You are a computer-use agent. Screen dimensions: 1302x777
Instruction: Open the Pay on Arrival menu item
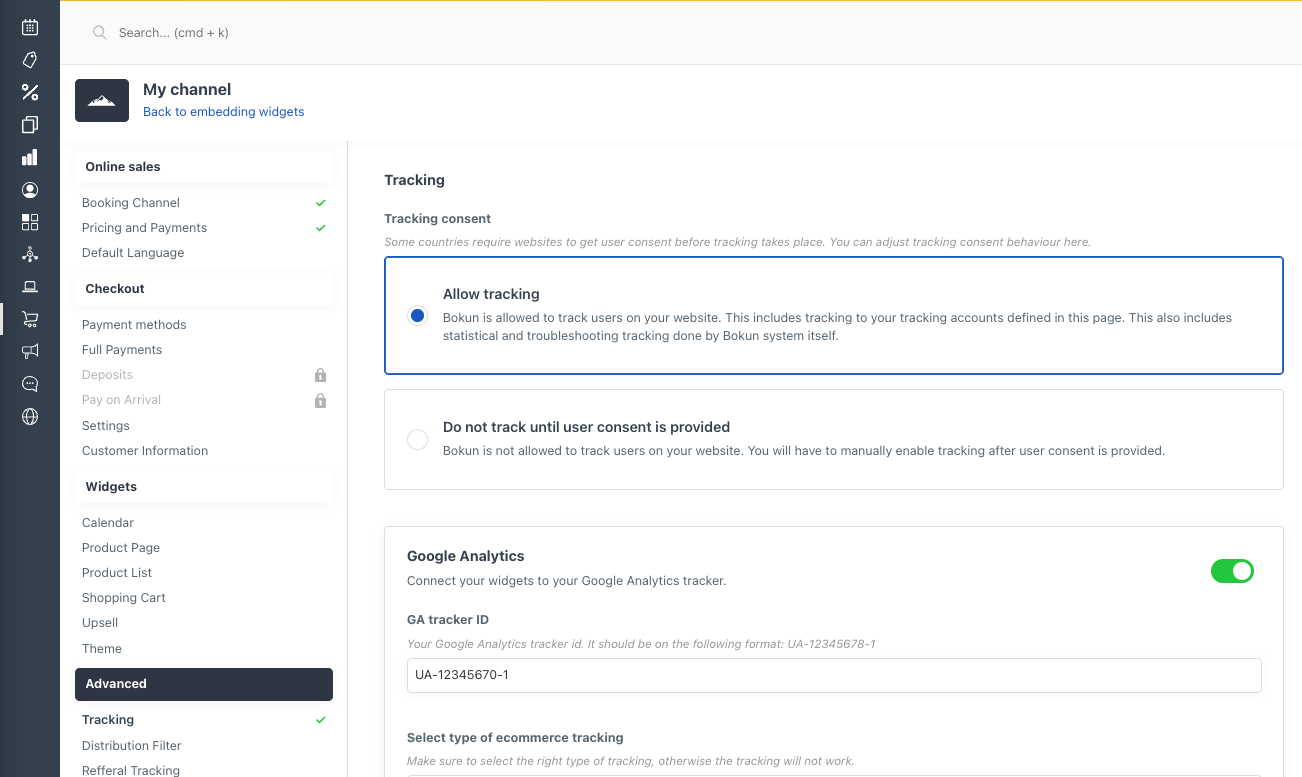tap(121, 400)
